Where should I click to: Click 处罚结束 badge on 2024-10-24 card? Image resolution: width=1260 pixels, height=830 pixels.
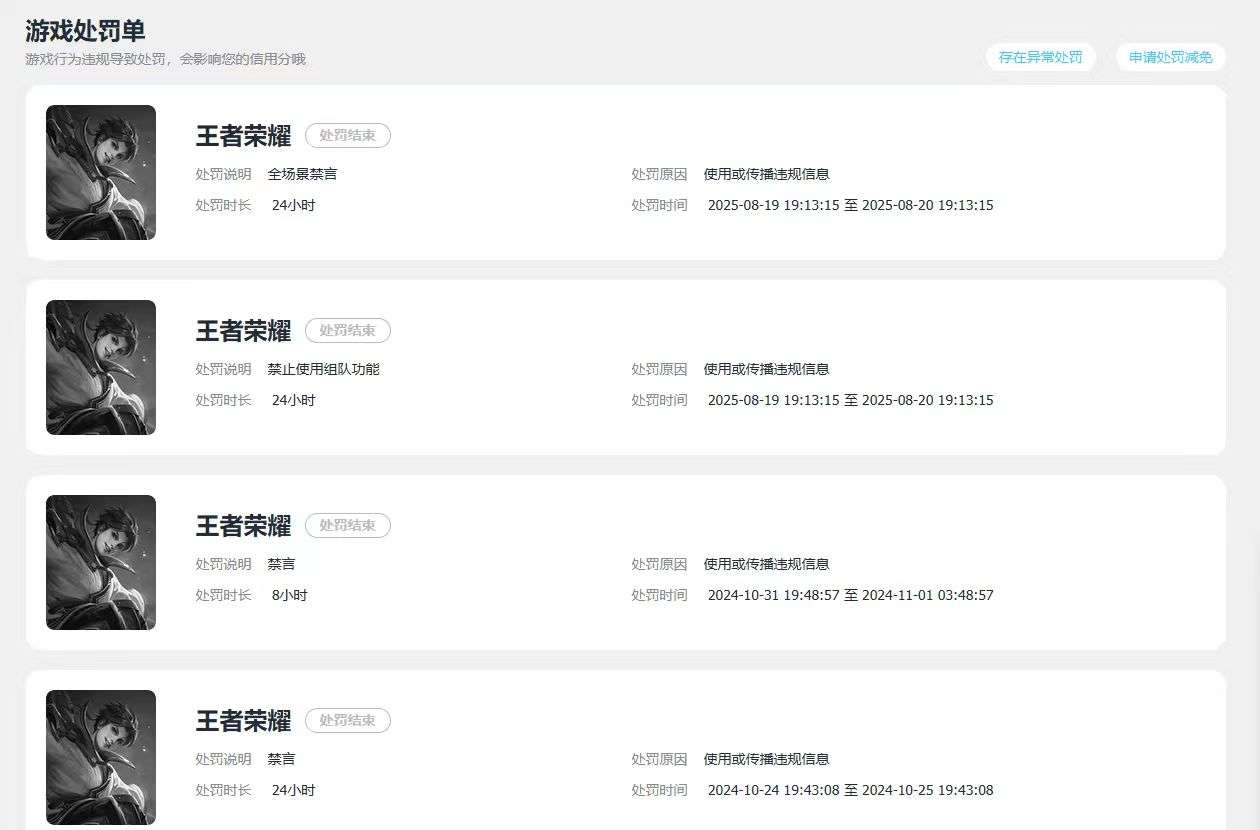pos(348,720)
